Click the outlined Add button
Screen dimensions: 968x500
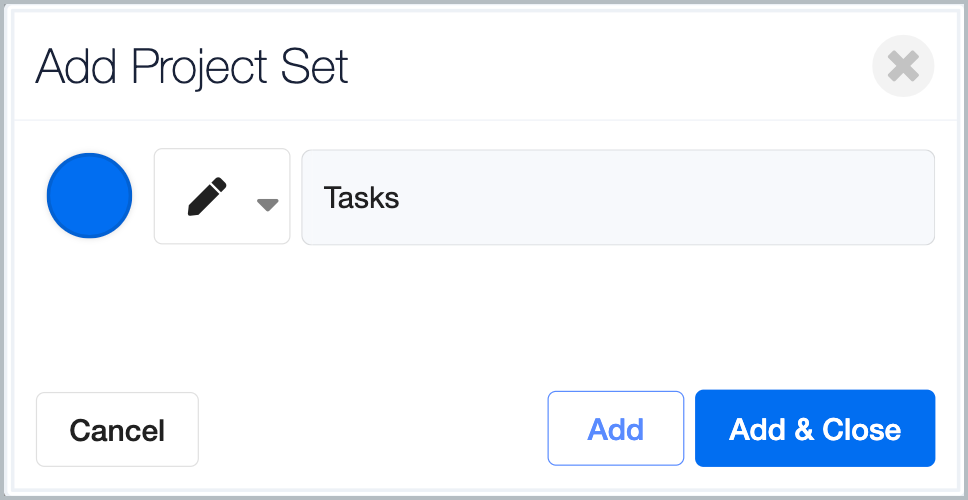[x=615, y=428]
